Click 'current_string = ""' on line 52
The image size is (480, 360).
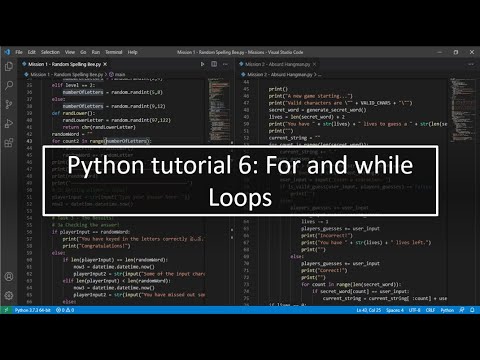click(x=294, y=138)
